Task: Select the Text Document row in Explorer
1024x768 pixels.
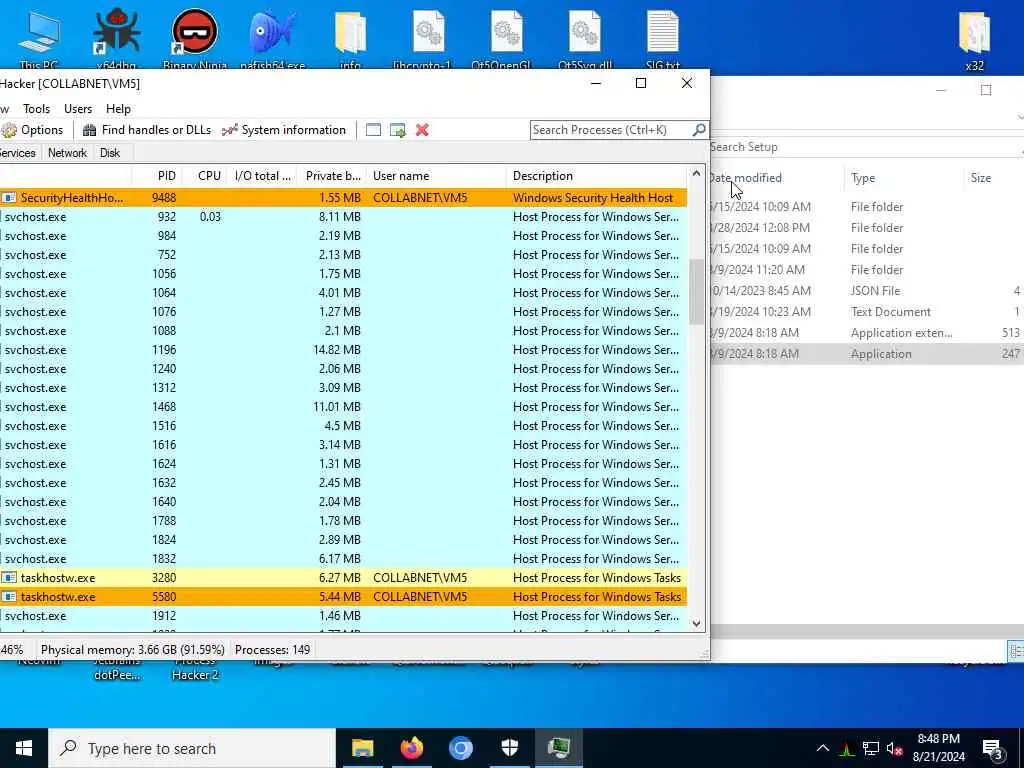Action: (867, 312)
